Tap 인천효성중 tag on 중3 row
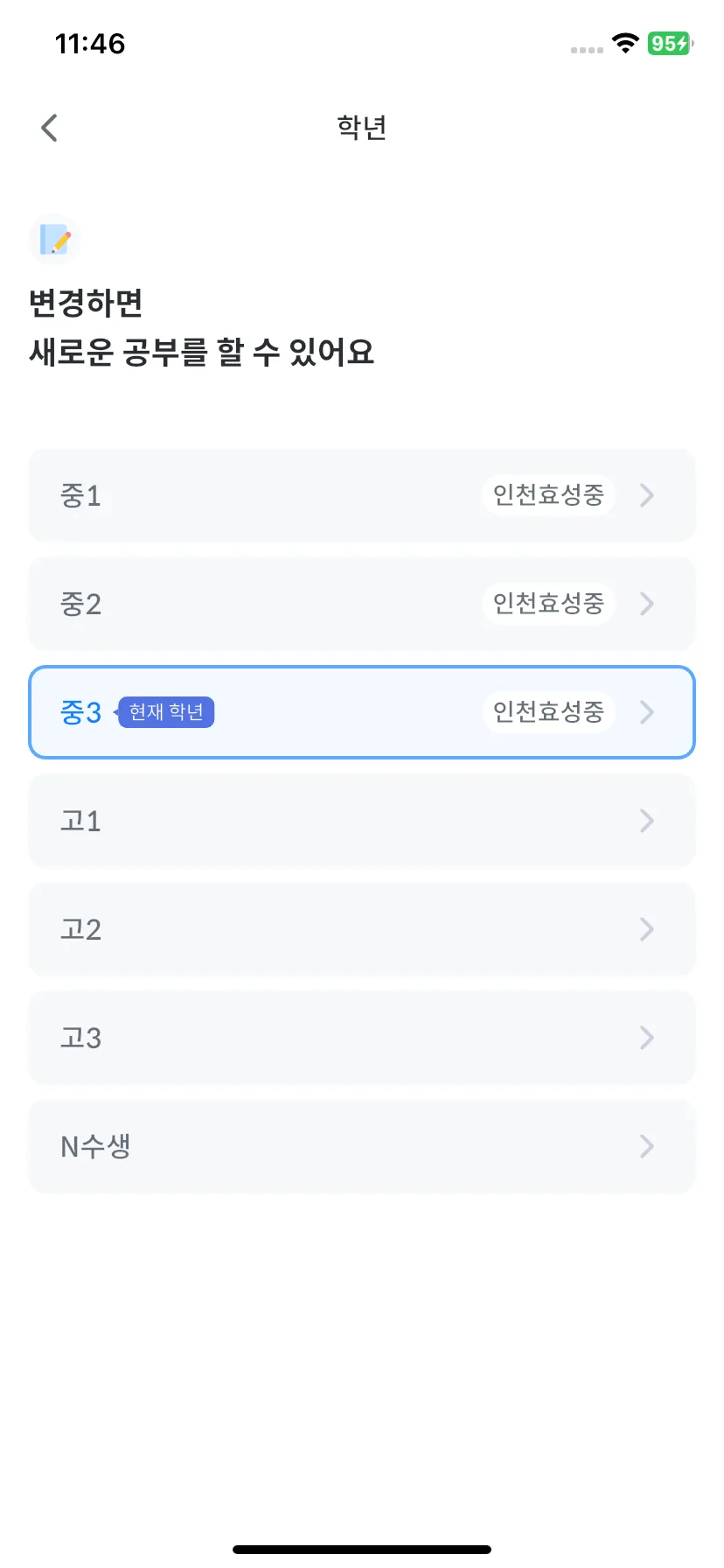This screenshot has height=1568, width=724. pos(548,712)
